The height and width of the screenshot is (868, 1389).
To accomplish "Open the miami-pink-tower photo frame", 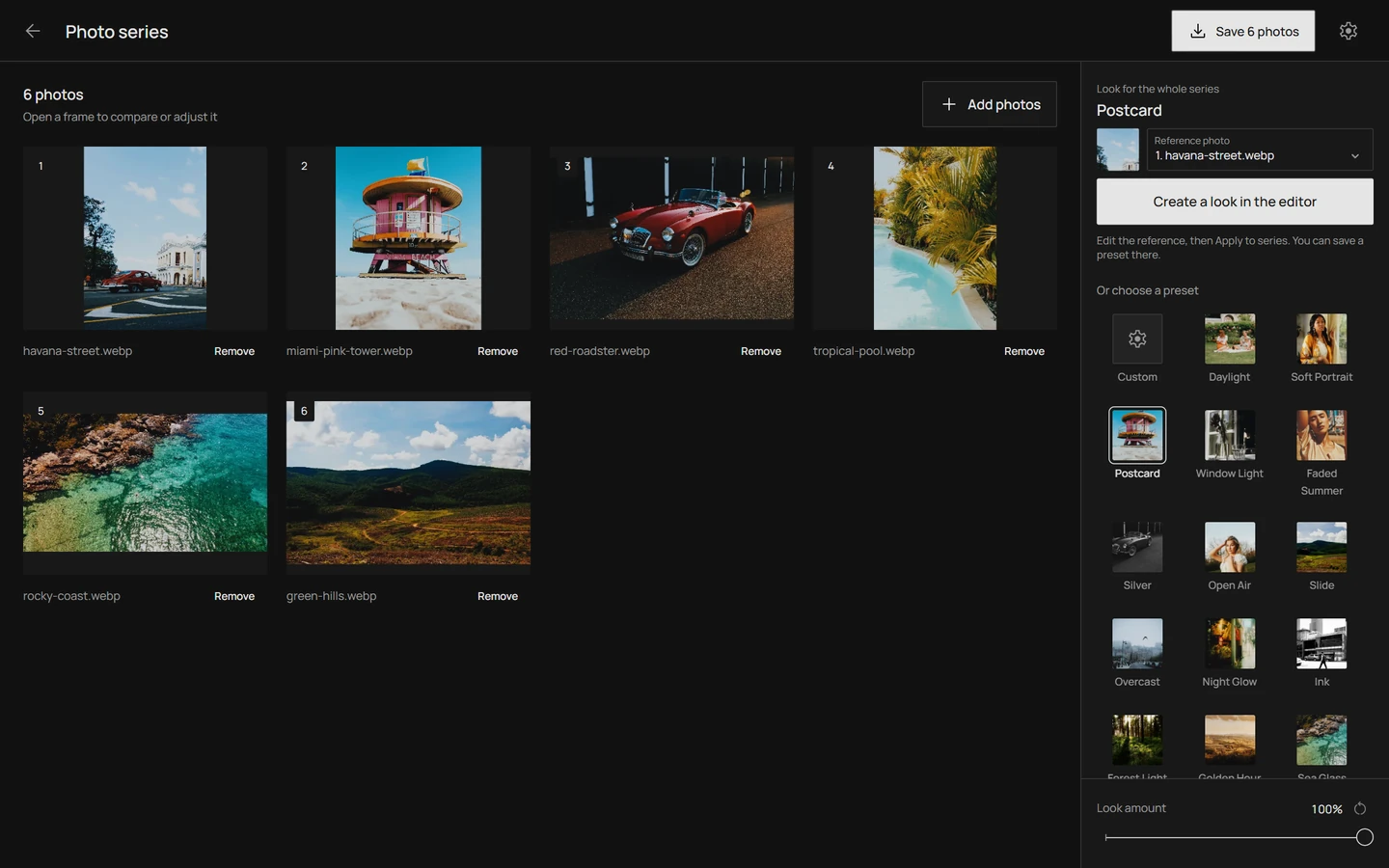I will (408, 238).
